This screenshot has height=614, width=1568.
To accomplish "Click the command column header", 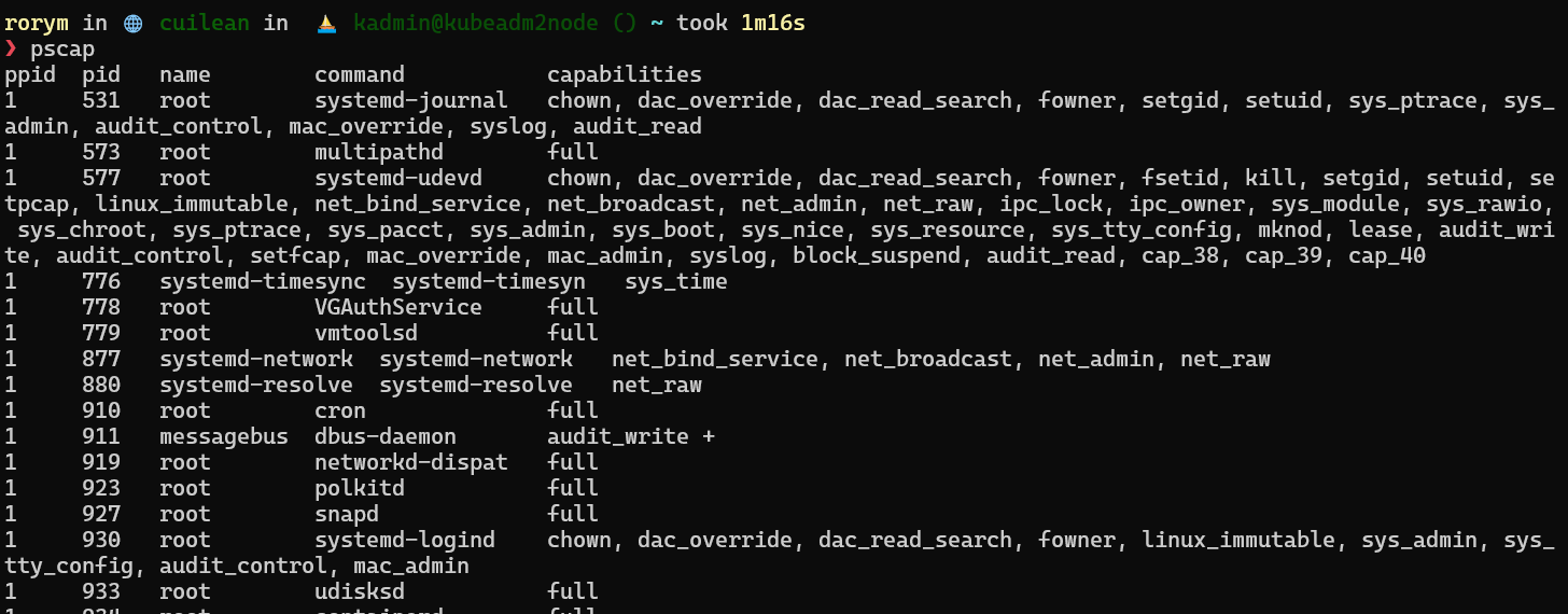I will click(x=359, y=75).
